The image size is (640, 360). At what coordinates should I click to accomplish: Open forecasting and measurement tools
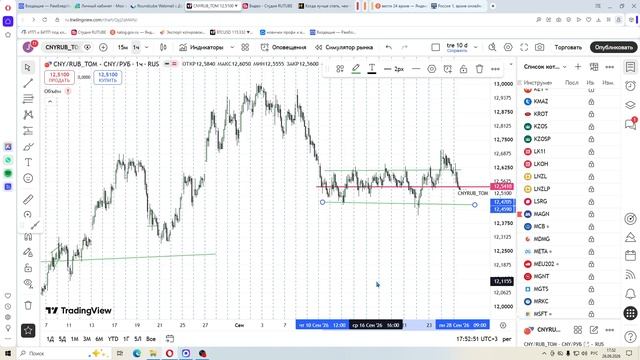coord(28,131)
